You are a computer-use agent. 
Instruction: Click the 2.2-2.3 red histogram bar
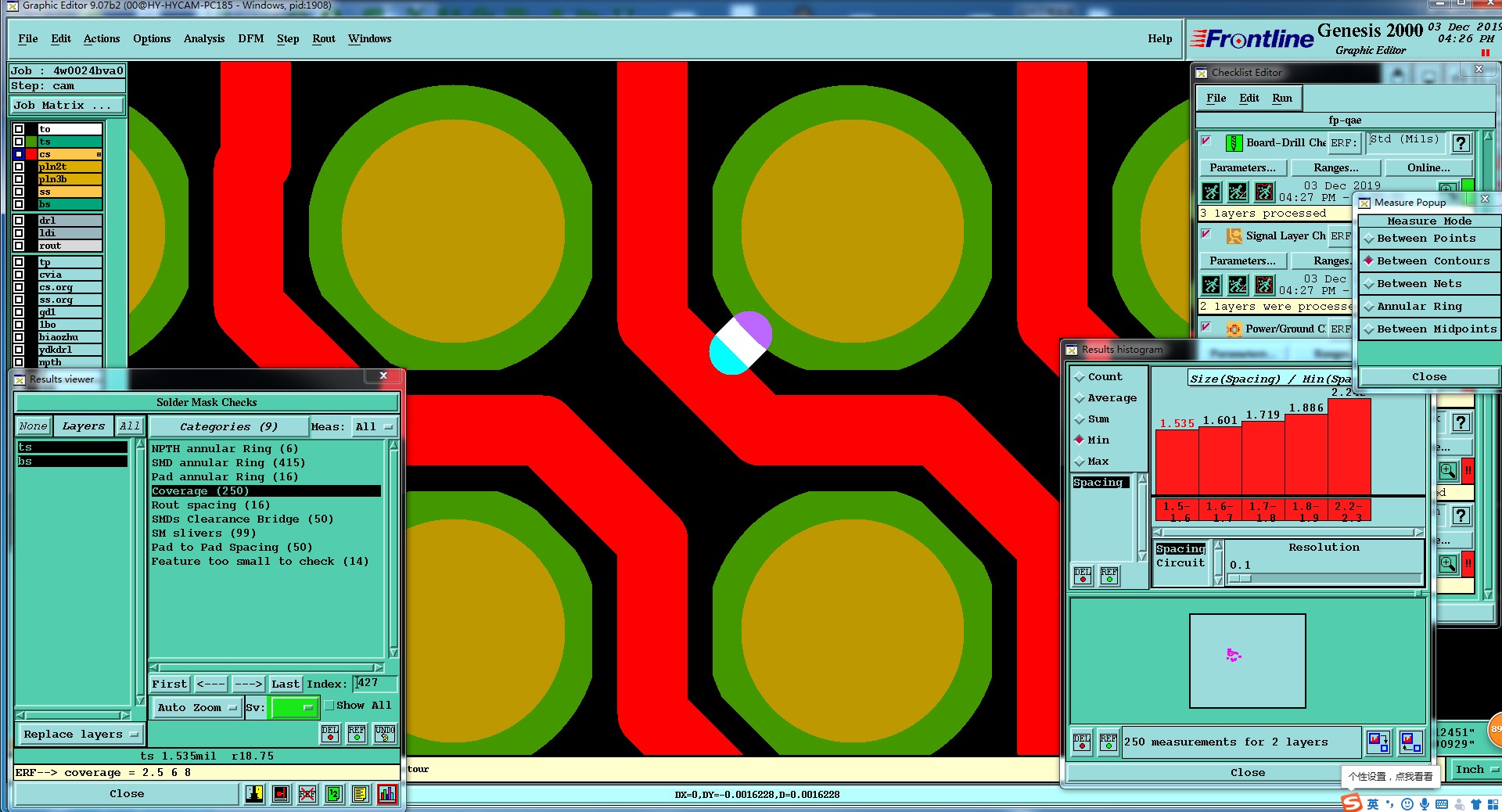1349,446
